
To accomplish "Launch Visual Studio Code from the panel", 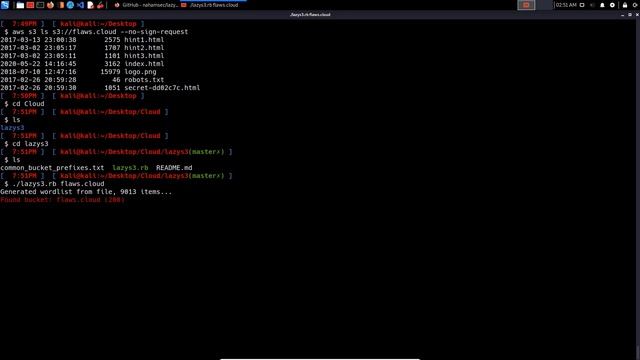I will click(80, 5).
